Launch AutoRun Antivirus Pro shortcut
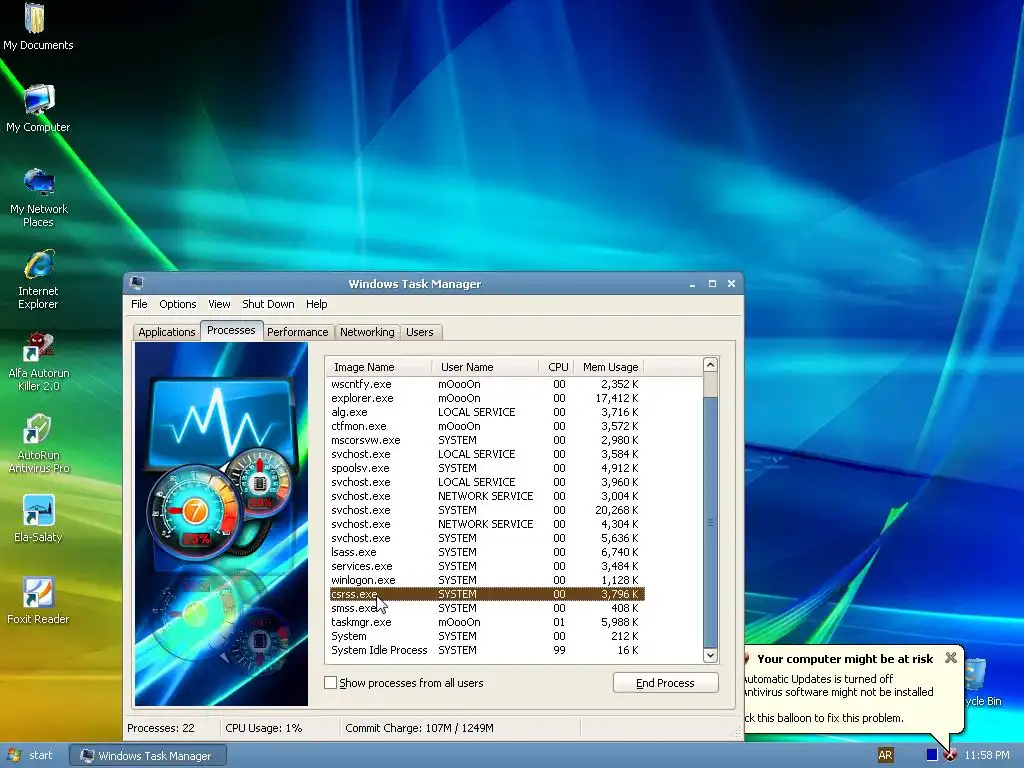The image size is (1024, 768). [39, 443]
